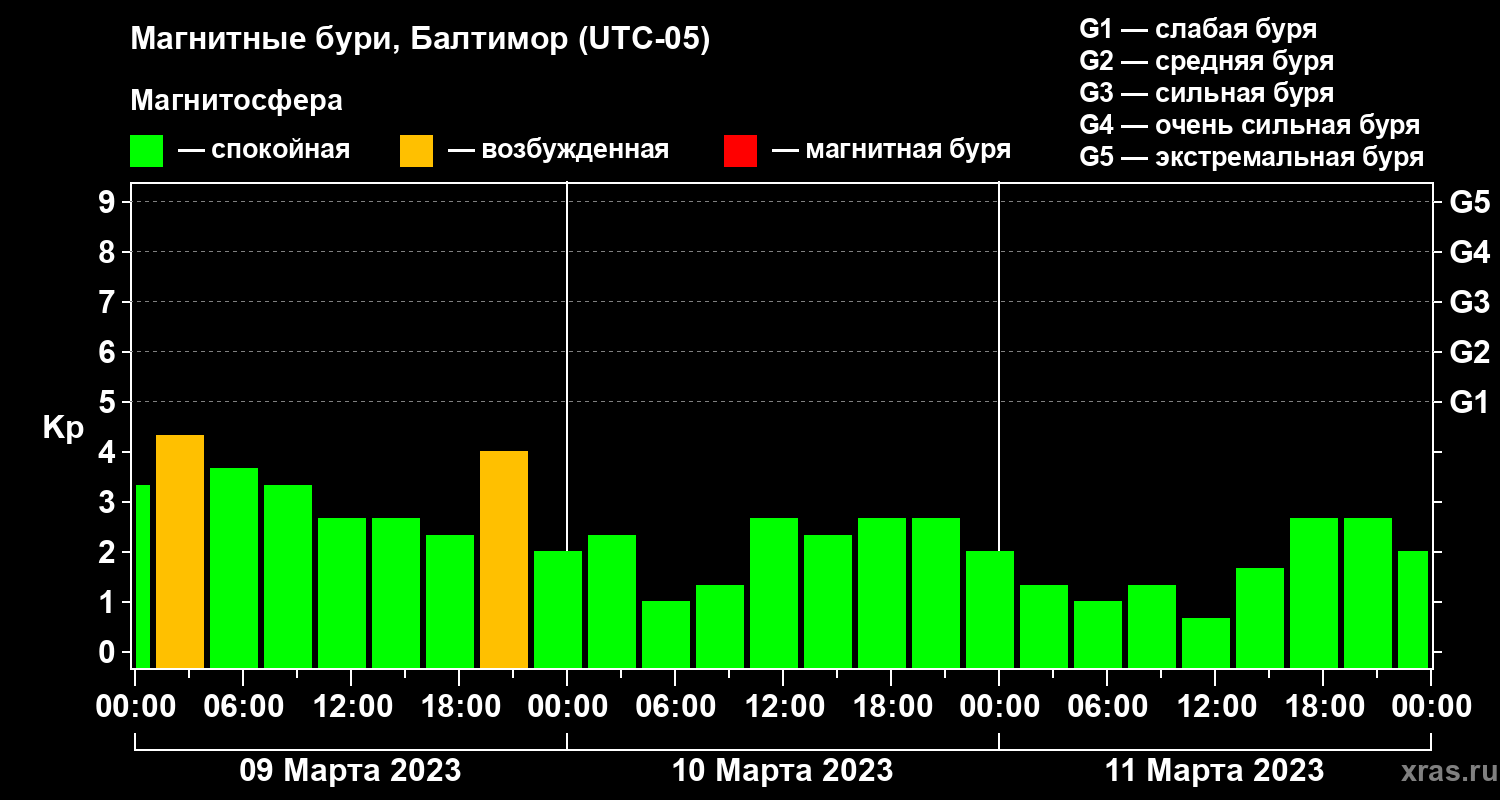Select legend line 'G4 — очень сильная буря'

[1250, 125]
